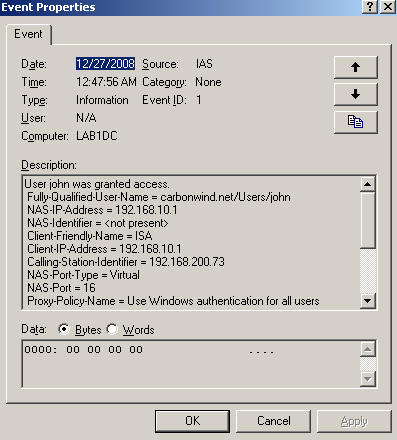Click the Calling-Station-Identifier line
This screenshot has width=397, height=440.
click(126, 262)
